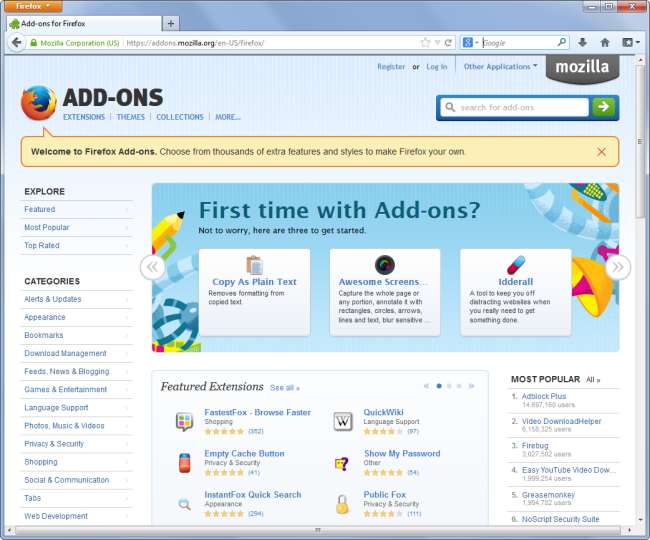
Task: Click the All link beside MOST POPULAR
Action: (x=593, y=380)
